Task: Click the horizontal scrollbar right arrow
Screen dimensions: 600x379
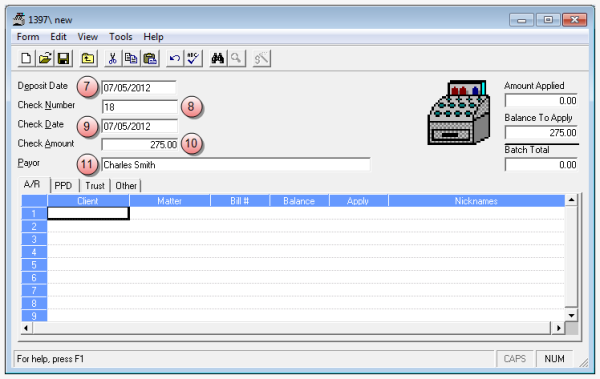Action: click(558, 328)
